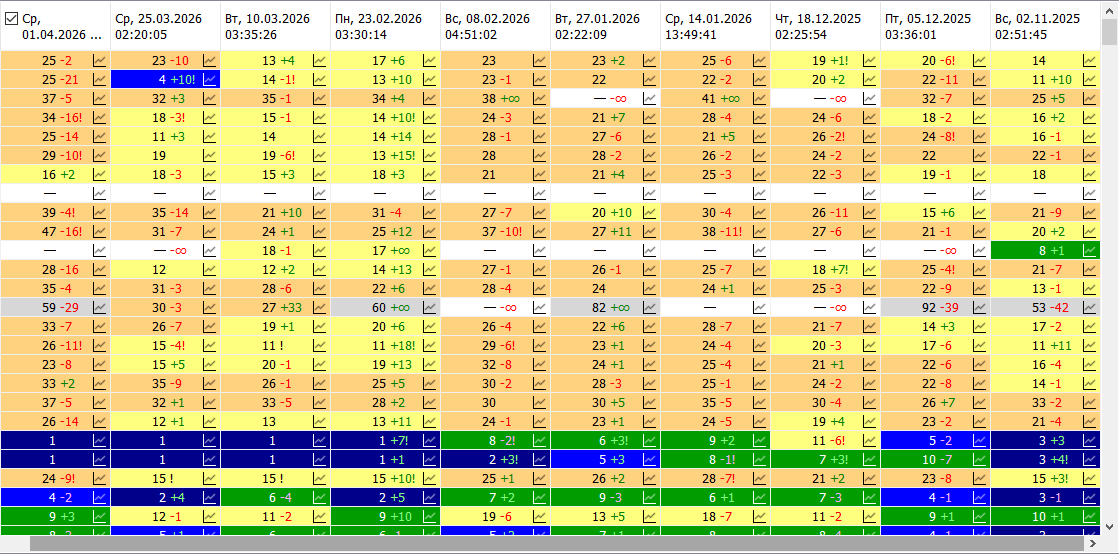This screenshot has width=1119, height=554.
Task: Click the Ср, 25.03.2026 column header
Action: point(165,26)
